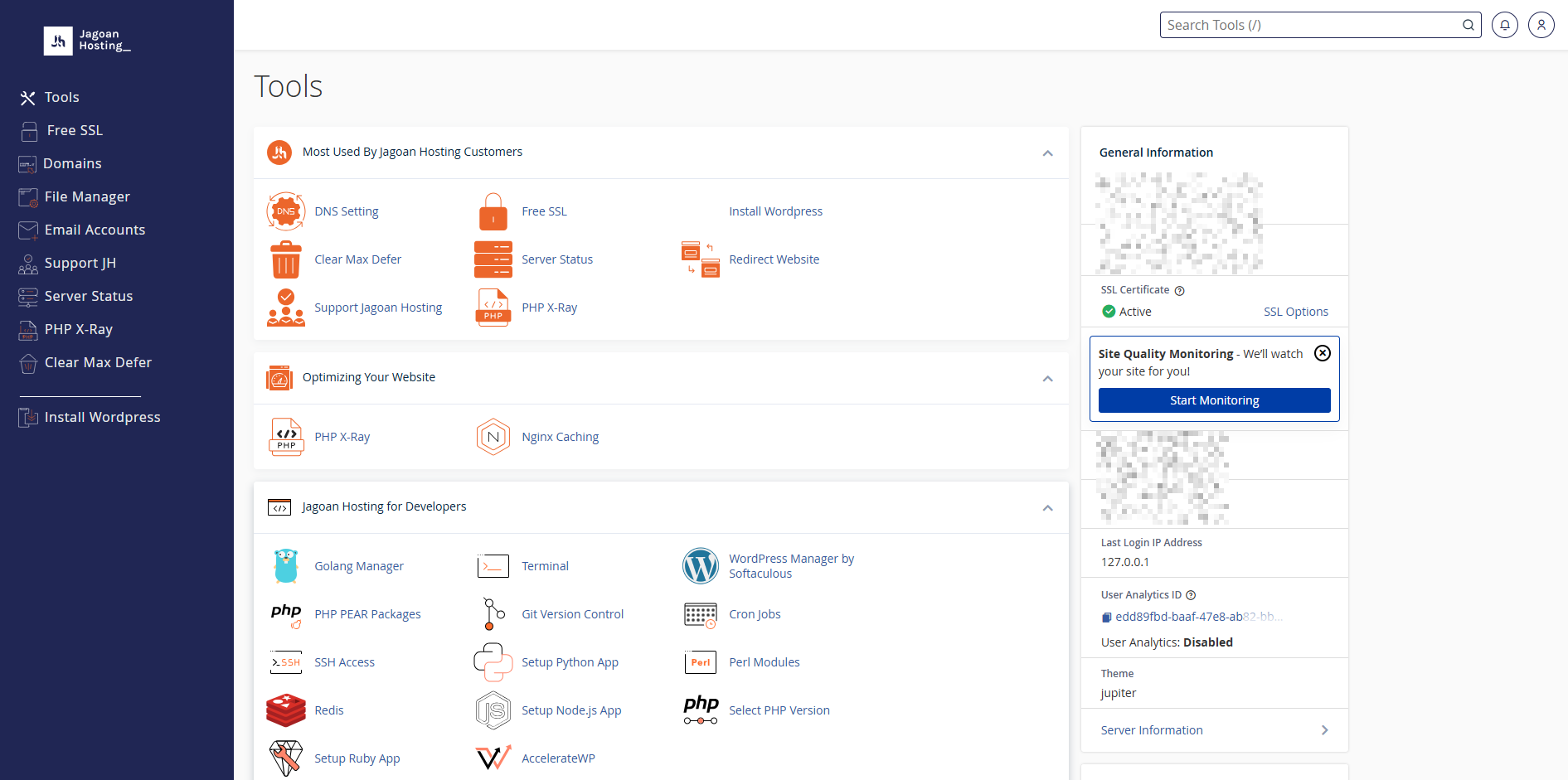The height and width of the screenshot is (780, 1568).
Task: Click the Start Monitoring button
Action: pyautogui.click(x=1215, y=400)
